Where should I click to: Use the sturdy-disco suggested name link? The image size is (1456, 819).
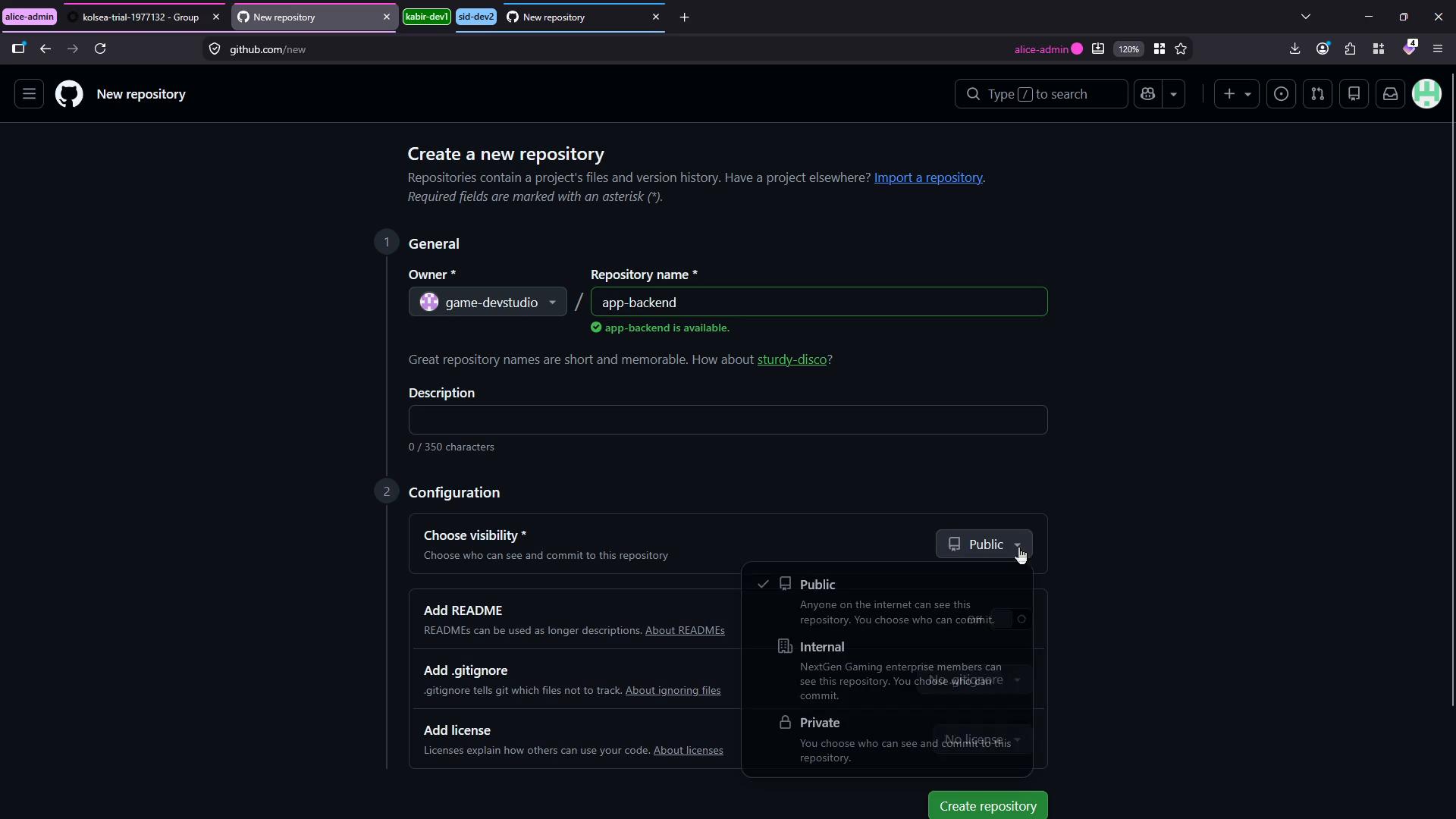click(x=792, y=359)
